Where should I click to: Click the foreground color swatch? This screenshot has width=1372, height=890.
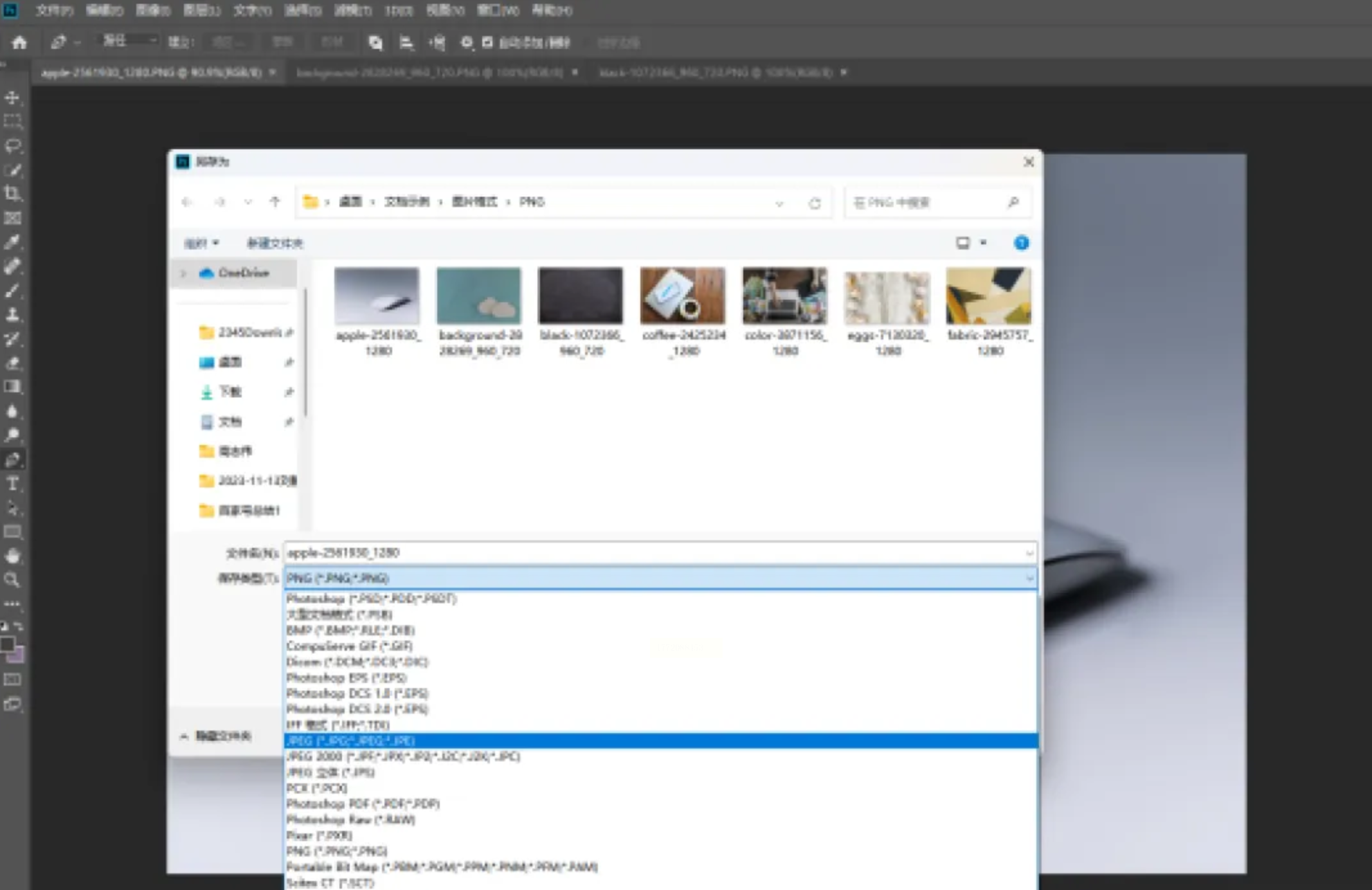8,644
